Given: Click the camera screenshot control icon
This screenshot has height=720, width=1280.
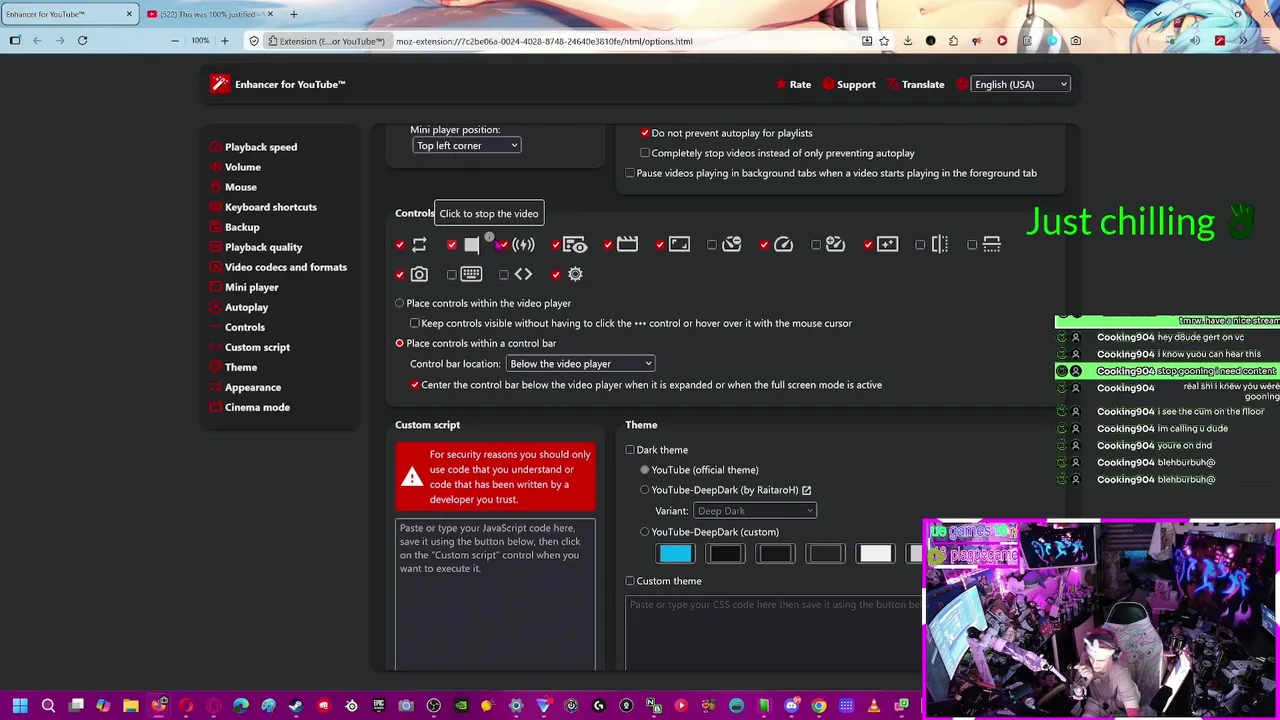Looking at the screenshot, I should click(x=419, y=274).
